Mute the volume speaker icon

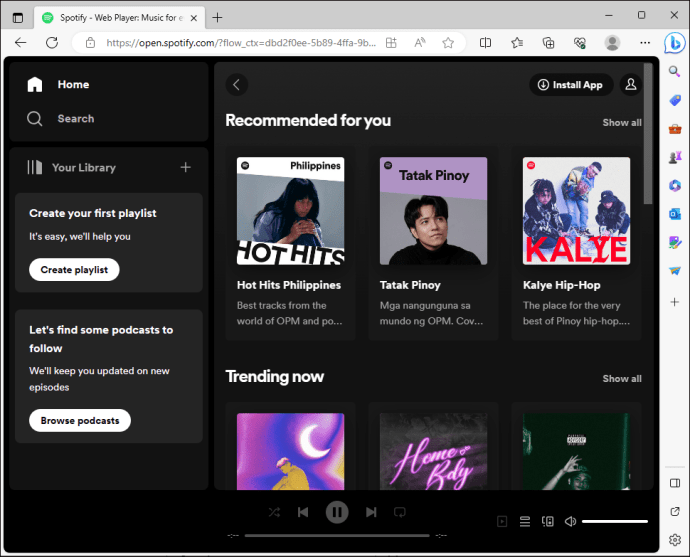click(x=570, y=522)
